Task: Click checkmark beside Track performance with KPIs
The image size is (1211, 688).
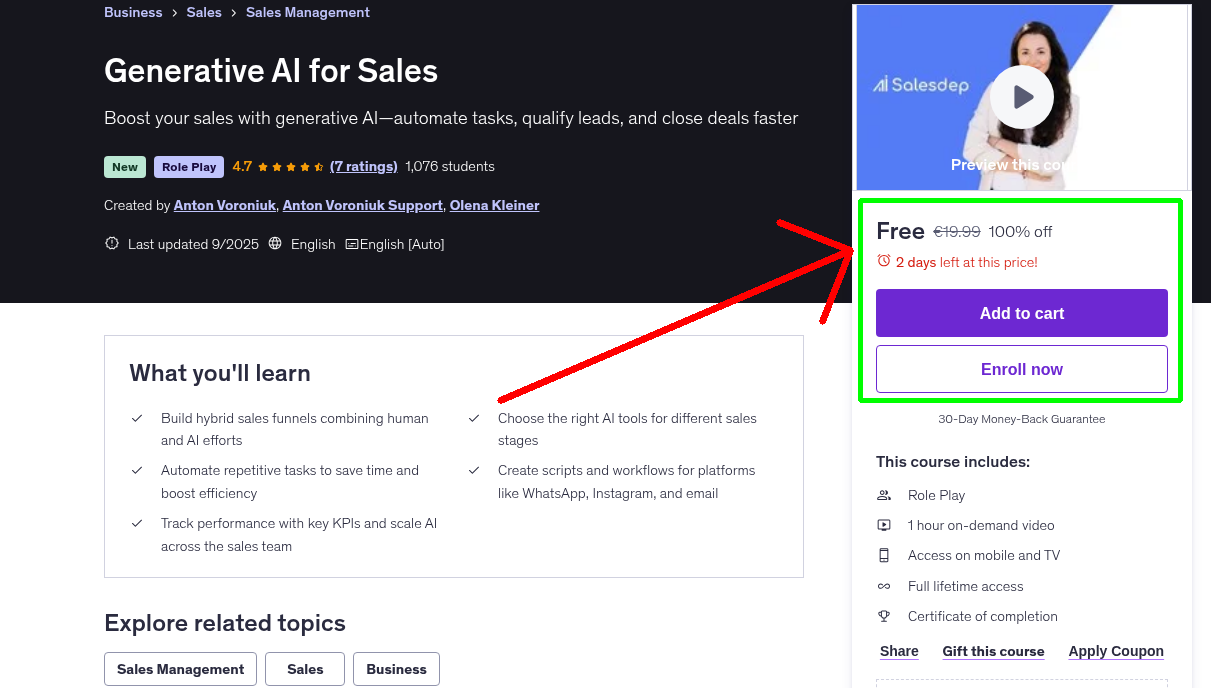Action: point(137,523)
